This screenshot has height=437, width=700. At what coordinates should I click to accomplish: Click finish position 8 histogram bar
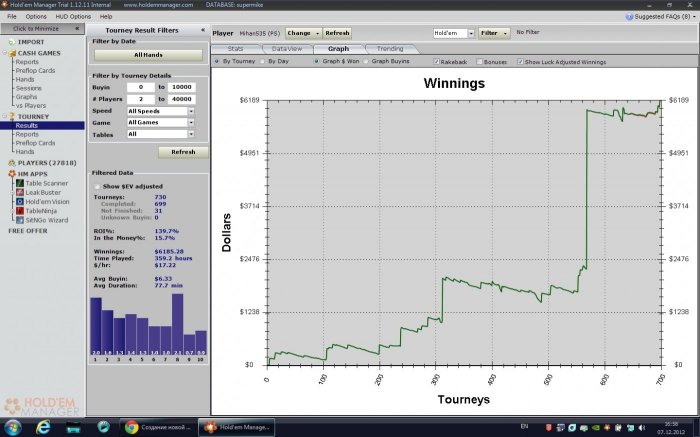(x=177, y=324)
